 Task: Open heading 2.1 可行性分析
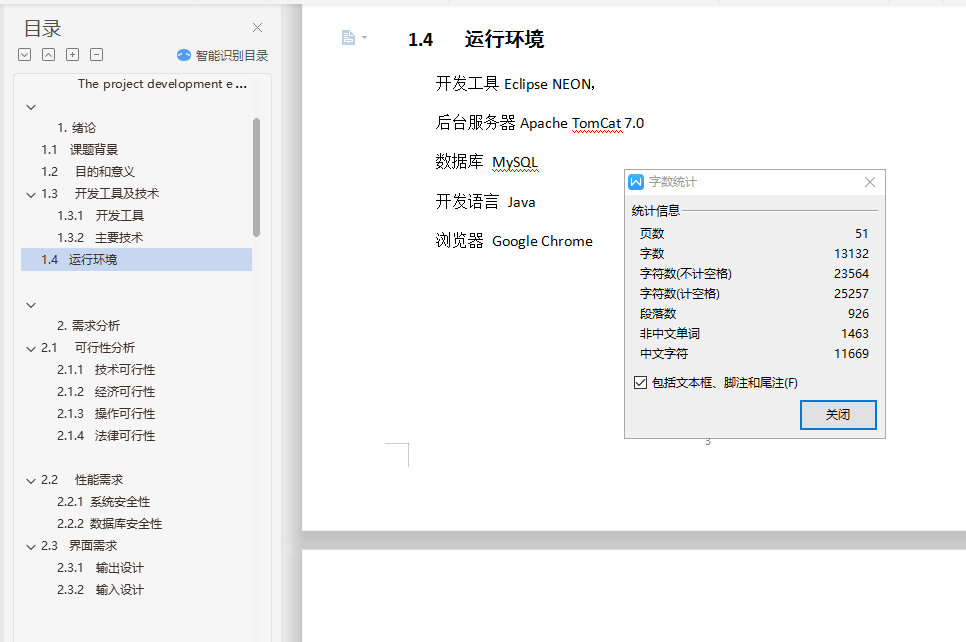click(x=88, y=347)
